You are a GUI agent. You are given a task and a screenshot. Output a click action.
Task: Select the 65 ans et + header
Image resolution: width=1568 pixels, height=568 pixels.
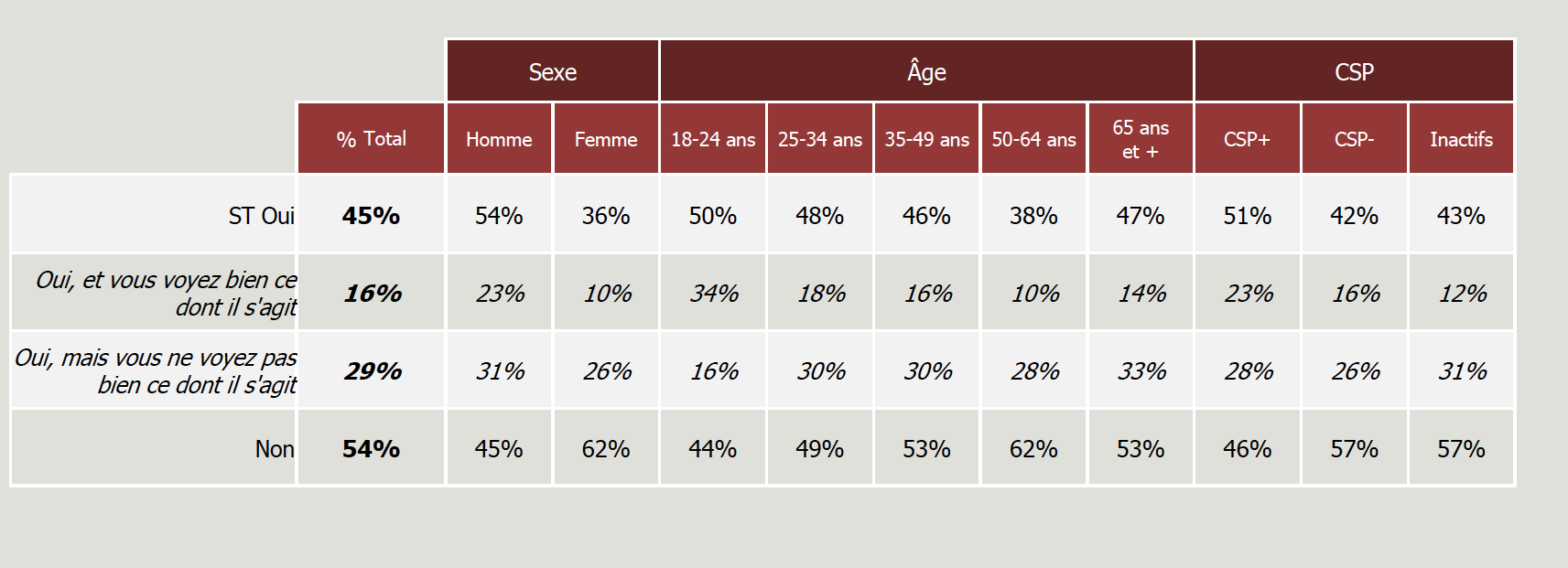click(1141, 139)
